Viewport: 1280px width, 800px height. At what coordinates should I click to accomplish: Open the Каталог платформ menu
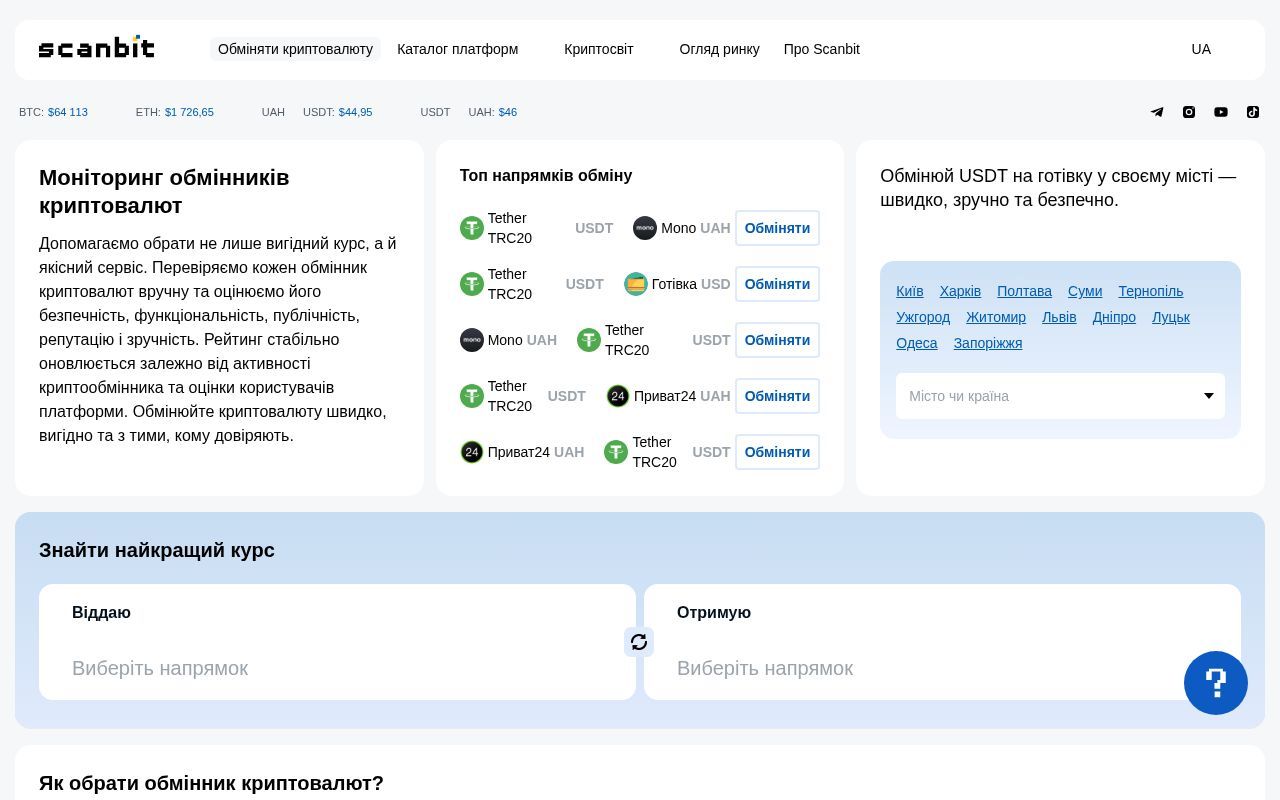point(458,49)
